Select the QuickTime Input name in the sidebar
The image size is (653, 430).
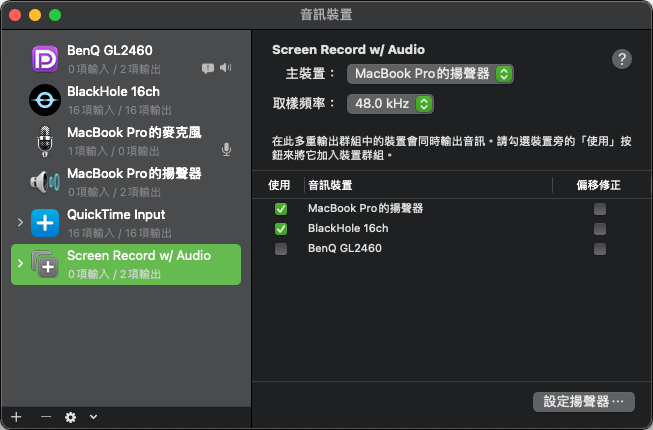coord(116,214)
